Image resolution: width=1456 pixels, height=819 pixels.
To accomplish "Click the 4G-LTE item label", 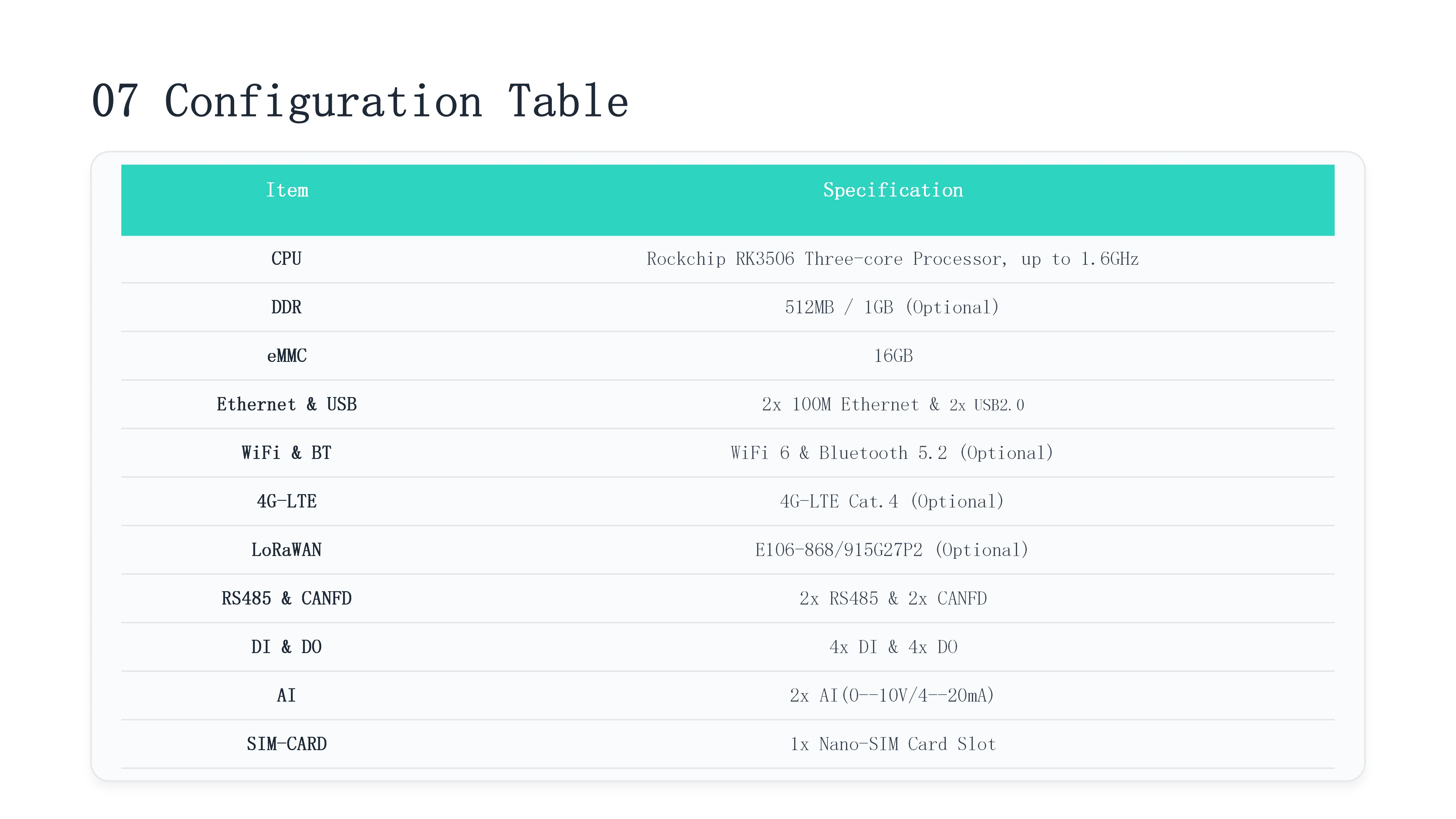I will 287,502.
